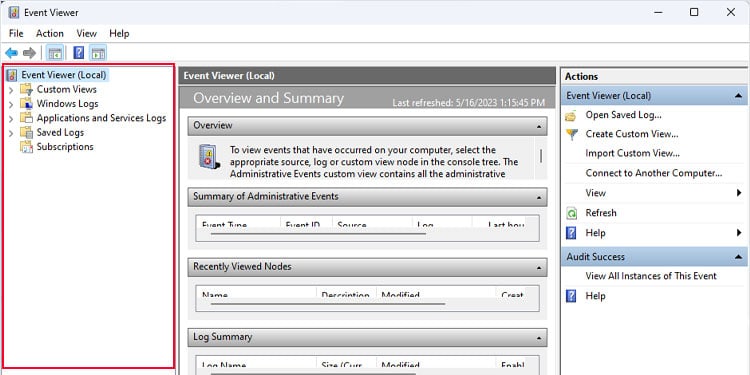
Task: Toggle Show/Hide Console Tree toolbar icon
Action: [55, 53]
